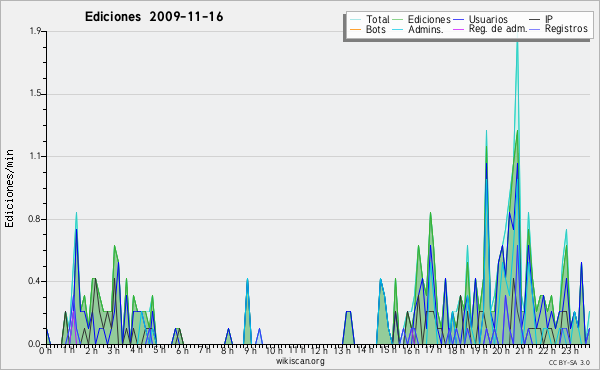Click the CC BY-SA 3.0 license text
600x370 pixels.
tap(569, 362)
